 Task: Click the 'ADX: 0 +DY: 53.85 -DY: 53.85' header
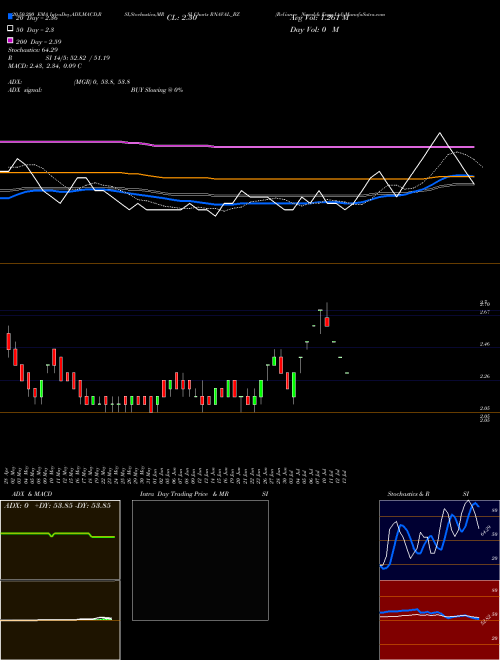coord(57,506)
